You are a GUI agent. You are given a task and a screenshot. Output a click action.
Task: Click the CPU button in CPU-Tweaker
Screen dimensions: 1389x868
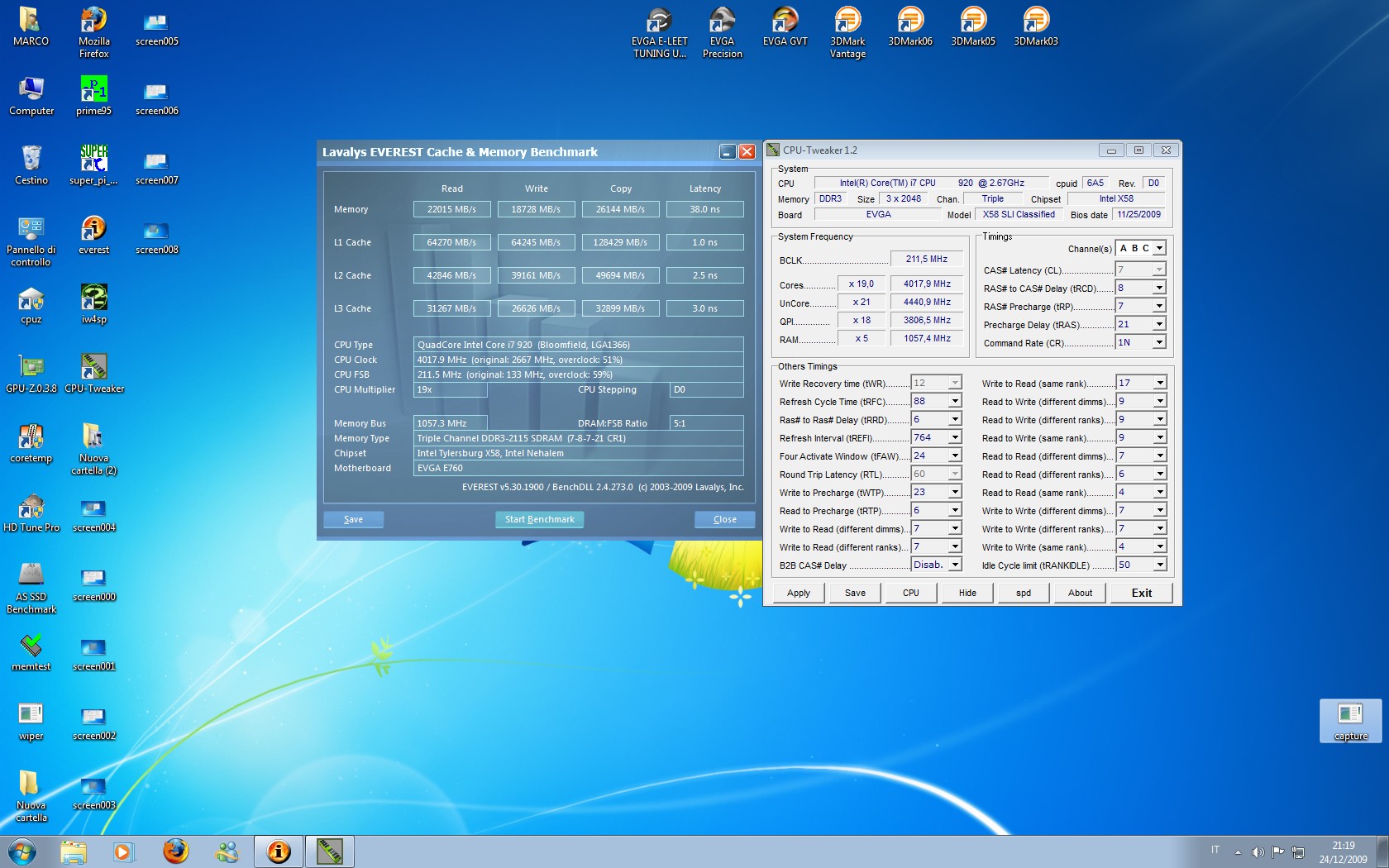coord(911,593)
